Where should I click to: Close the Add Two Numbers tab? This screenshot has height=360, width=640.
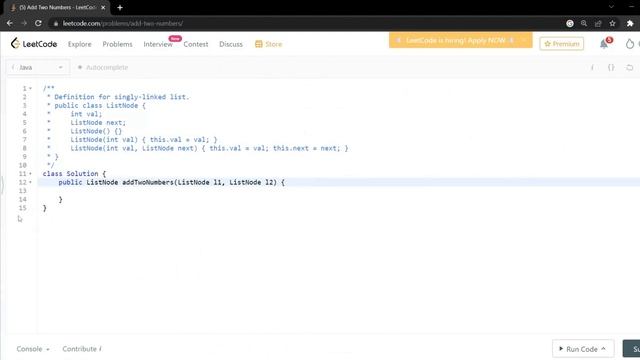103,7
